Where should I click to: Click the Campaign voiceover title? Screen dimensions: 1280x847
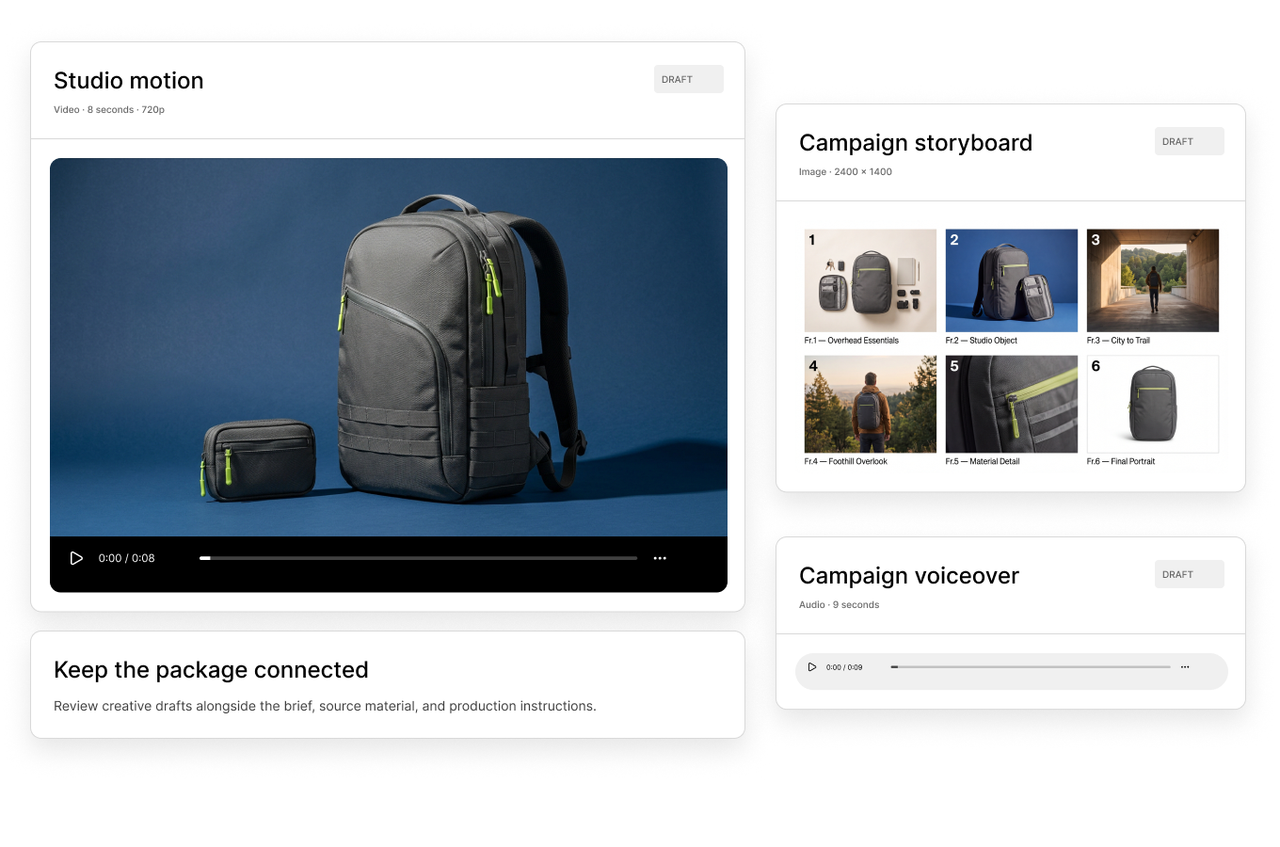click(x=909, y=576)
